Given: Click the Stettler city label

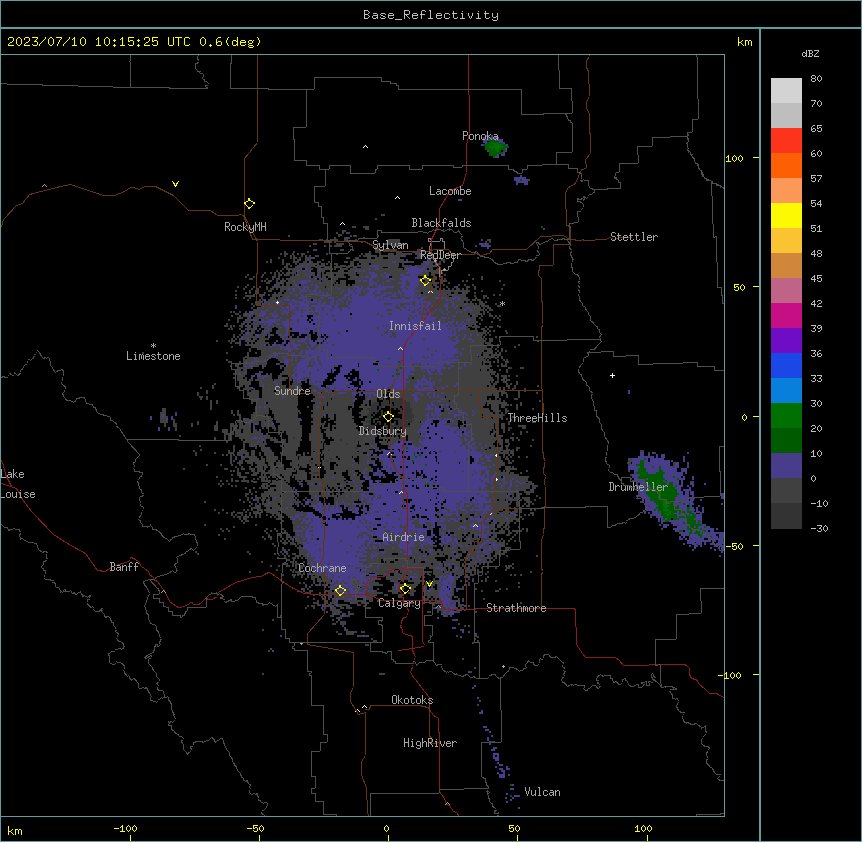Looking at the screenshot, I should click(634, 237).
